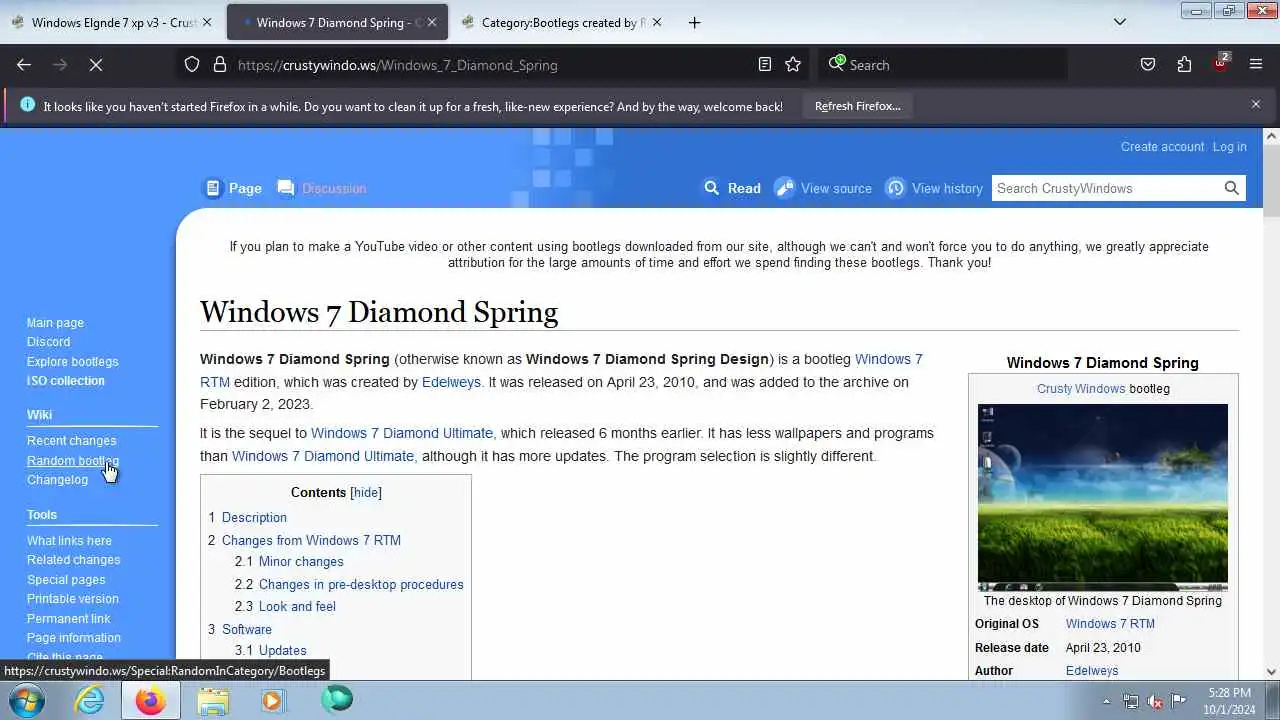Open Windows Explorer folder in taskbar

pos(212,700)
